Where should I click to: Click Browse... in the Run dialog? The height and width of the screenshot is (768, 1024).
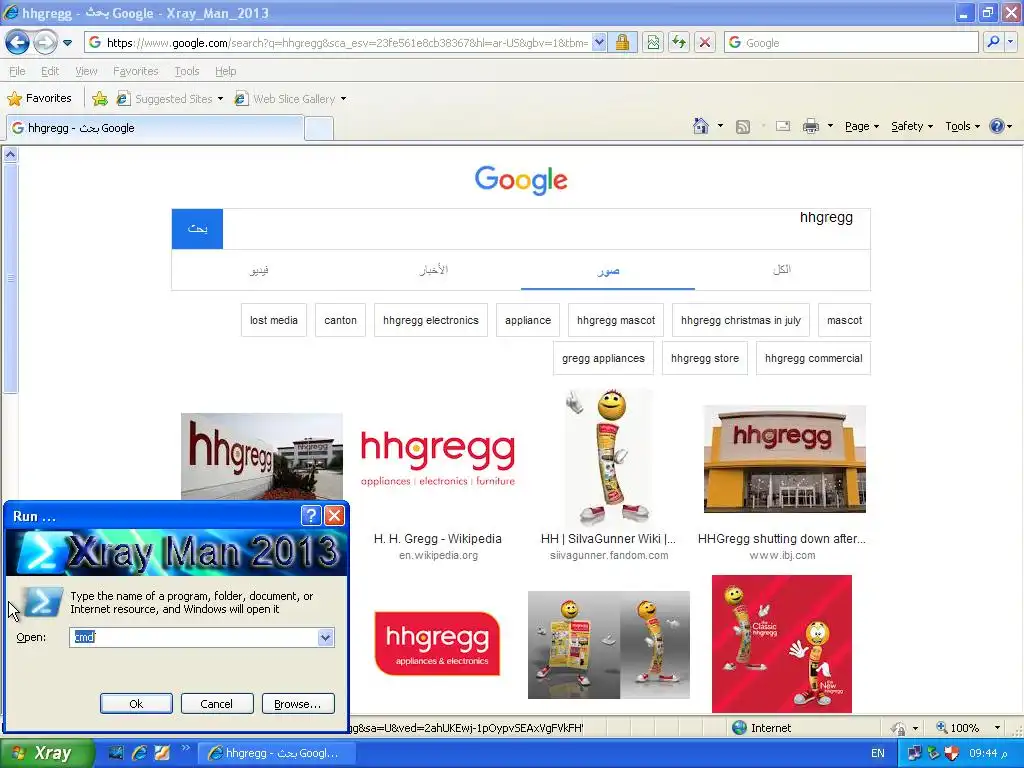298,703
